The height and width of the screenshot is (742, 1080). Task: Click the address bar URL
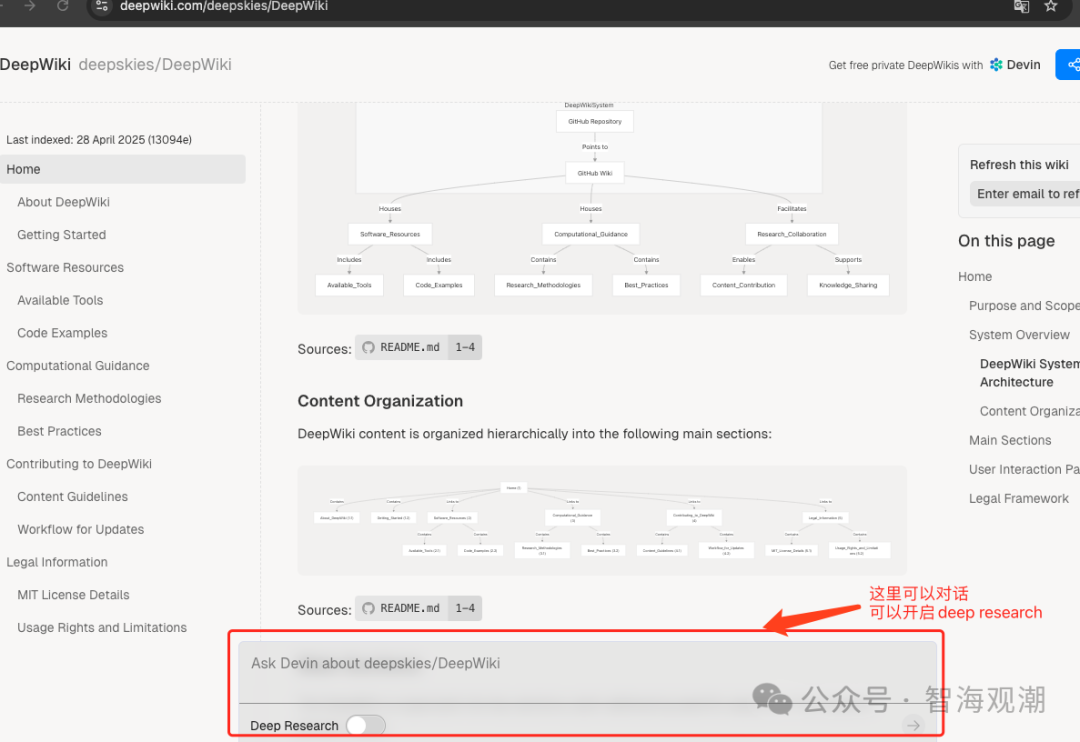[224, 6]
